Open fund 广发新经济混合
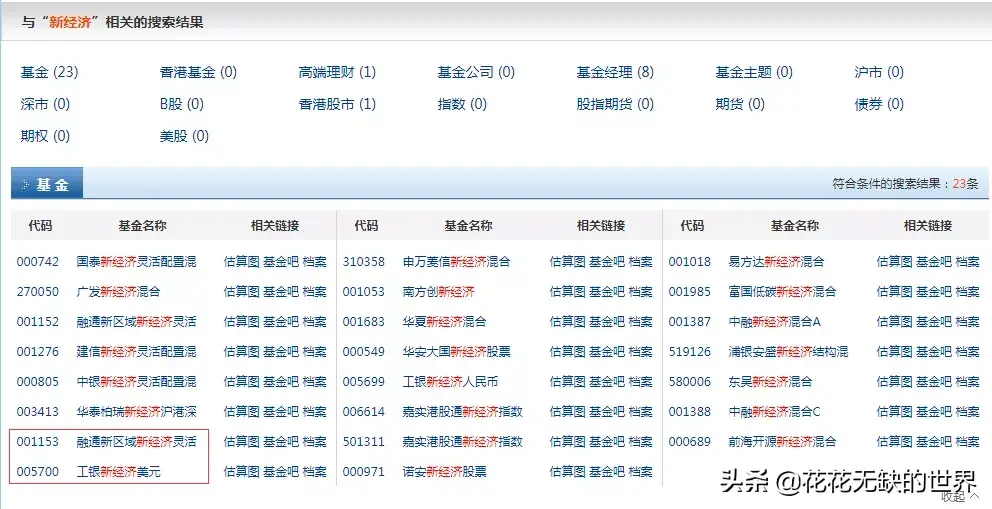992x509 pixels. pyautogui.click(x=118, y=291)
